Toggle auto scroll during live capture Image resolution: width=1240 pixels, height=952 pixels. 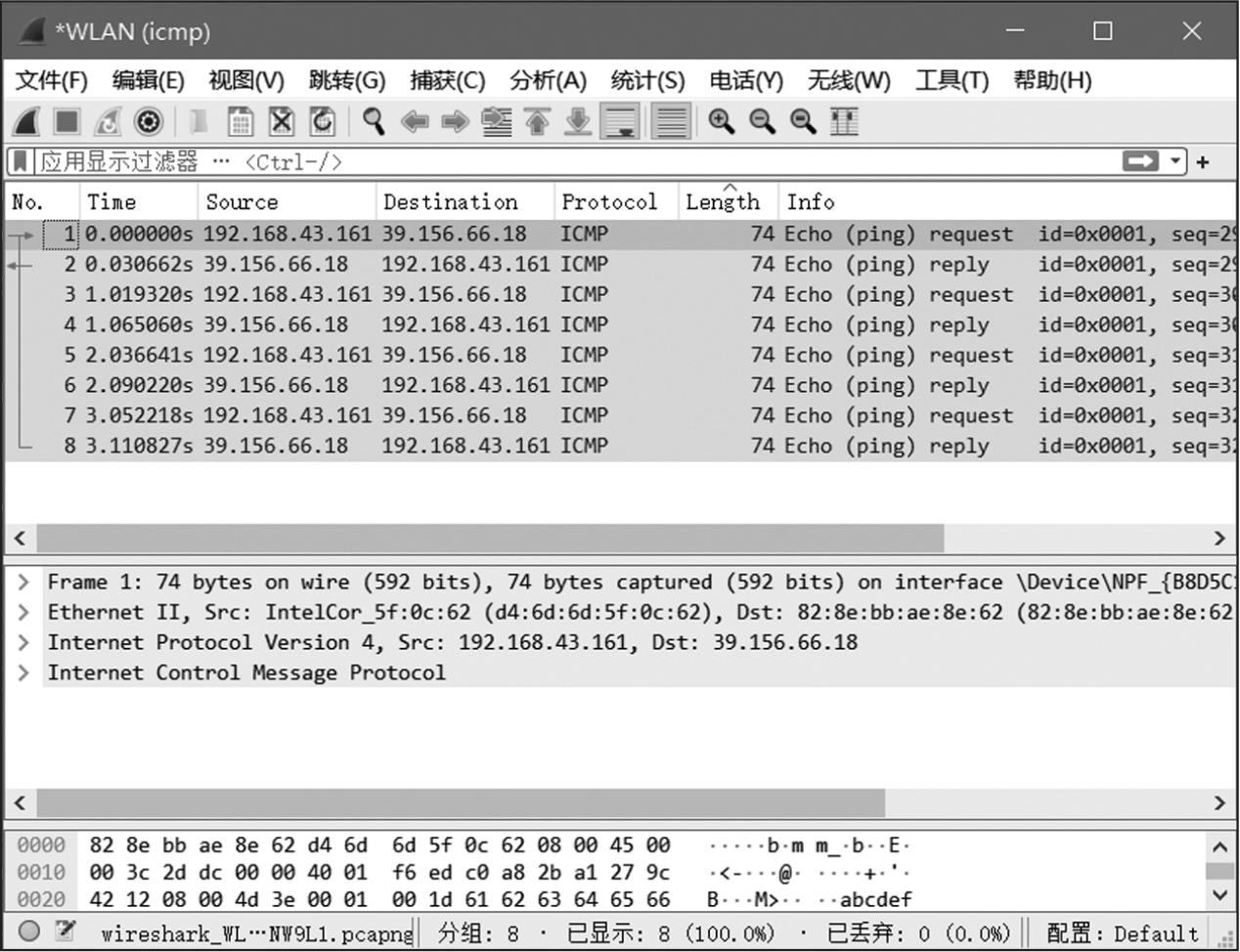coord(621,121)
